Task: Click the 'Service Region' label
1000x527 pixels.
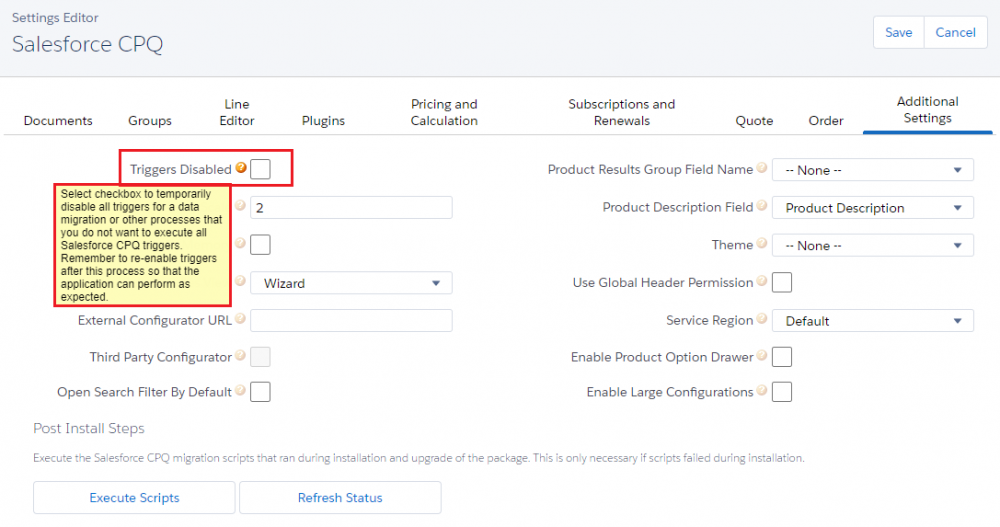Action: click(710, 320)
